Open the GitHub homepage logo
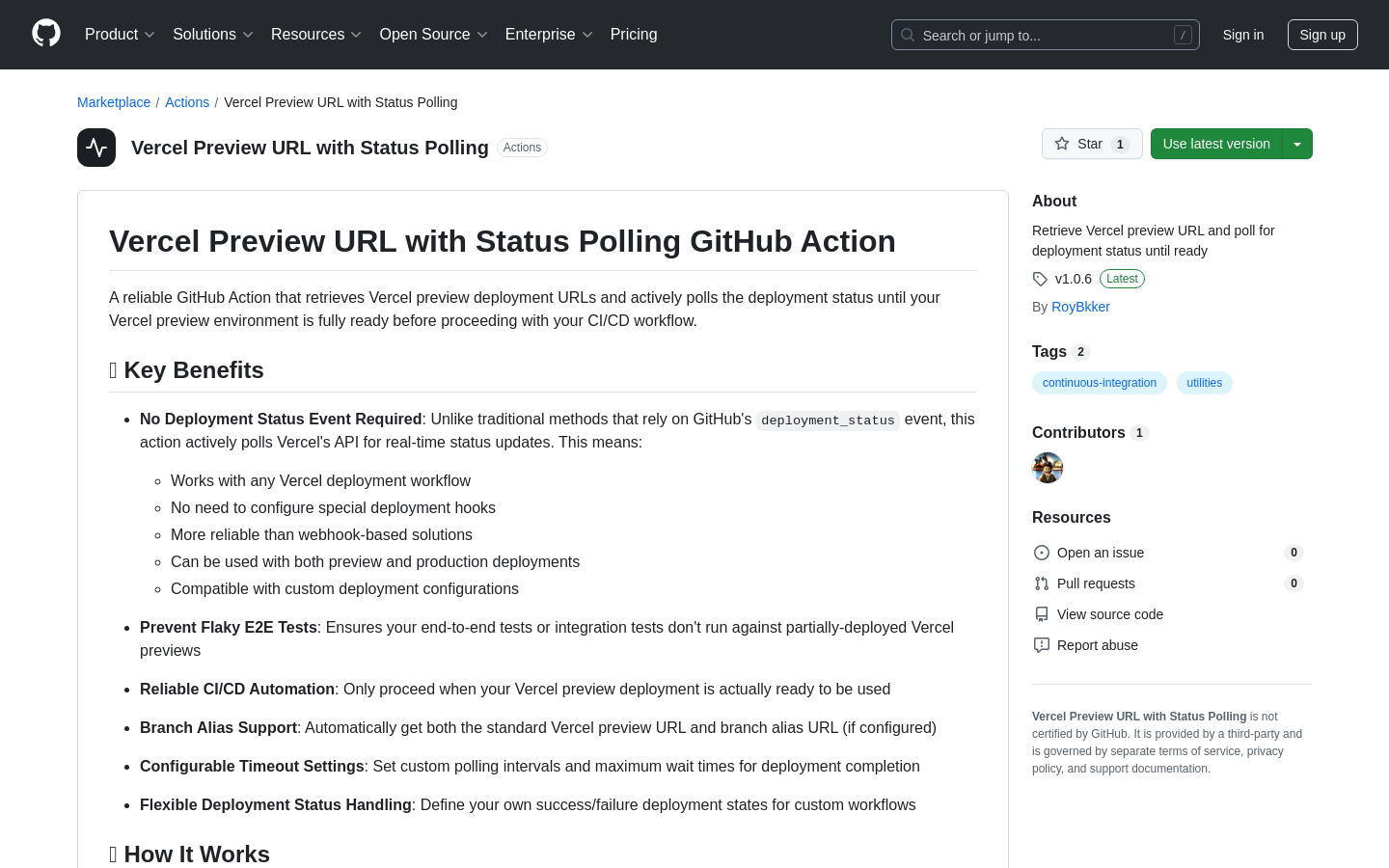The width and height of the screenshot is (1389, 868). (46, 34)
